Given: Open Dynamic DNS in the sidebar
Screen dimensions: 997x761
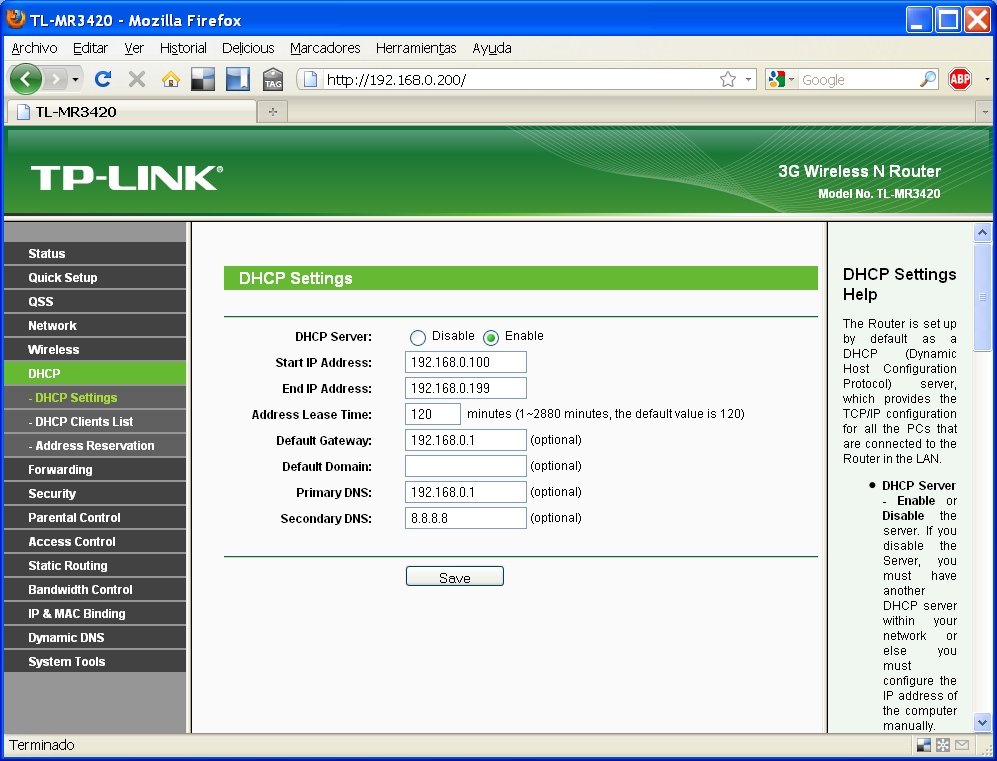Looking at the screenshot, I should point(95,638).
